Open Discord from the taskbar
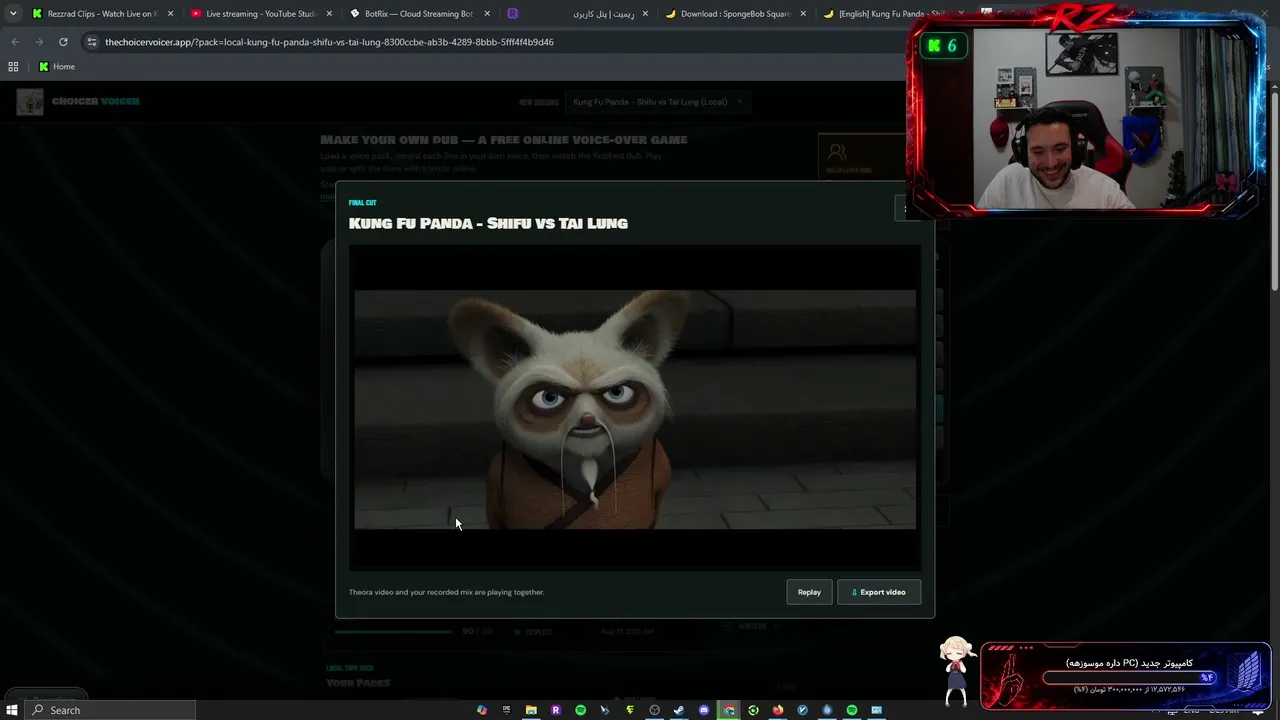 [704, 710]
